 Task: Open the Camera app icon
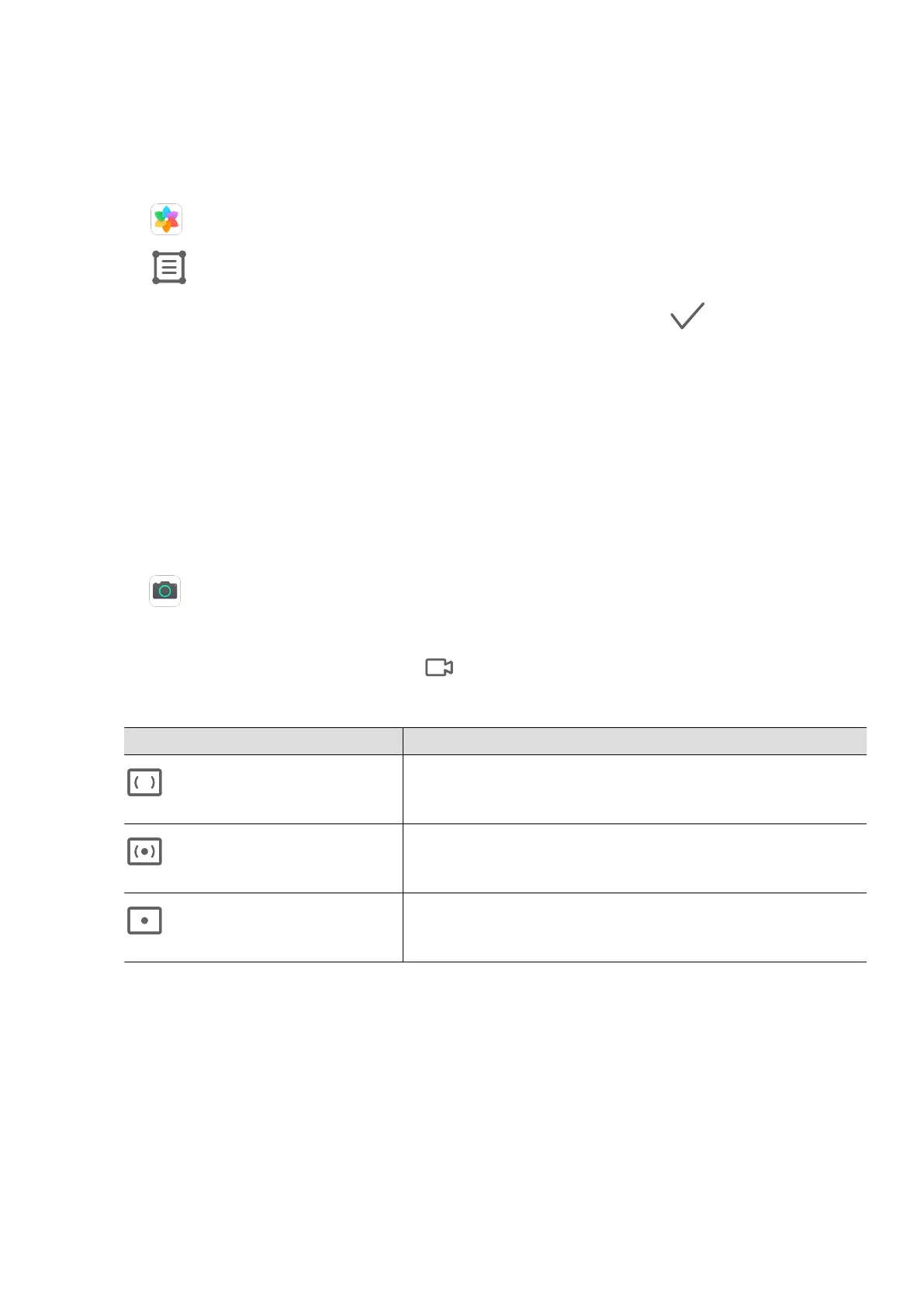point(165,591)
